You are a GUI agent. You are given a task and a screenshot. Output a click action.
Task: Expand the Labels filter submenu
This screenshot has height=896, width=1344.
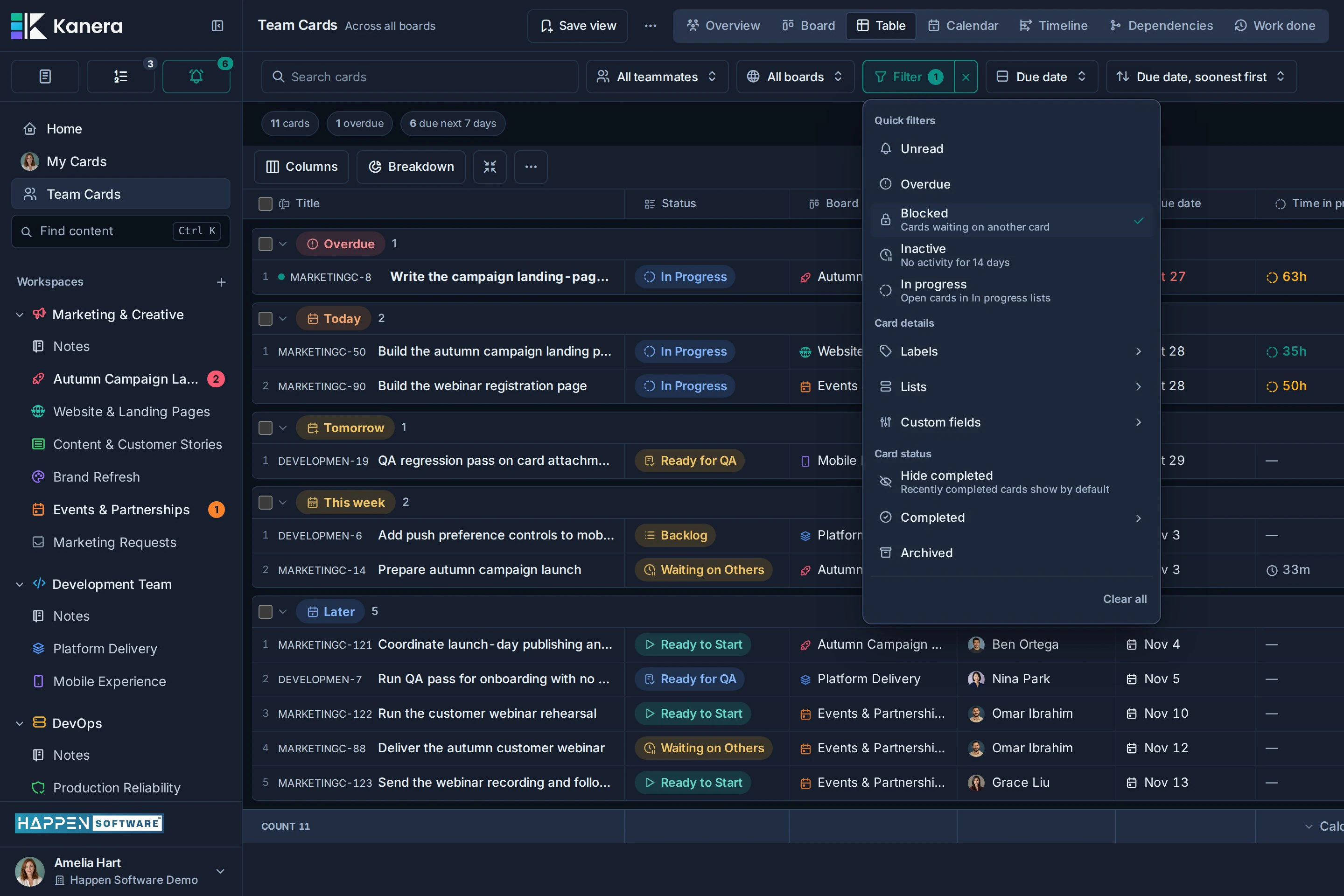pyautogui.click(x=1011, y=351)
